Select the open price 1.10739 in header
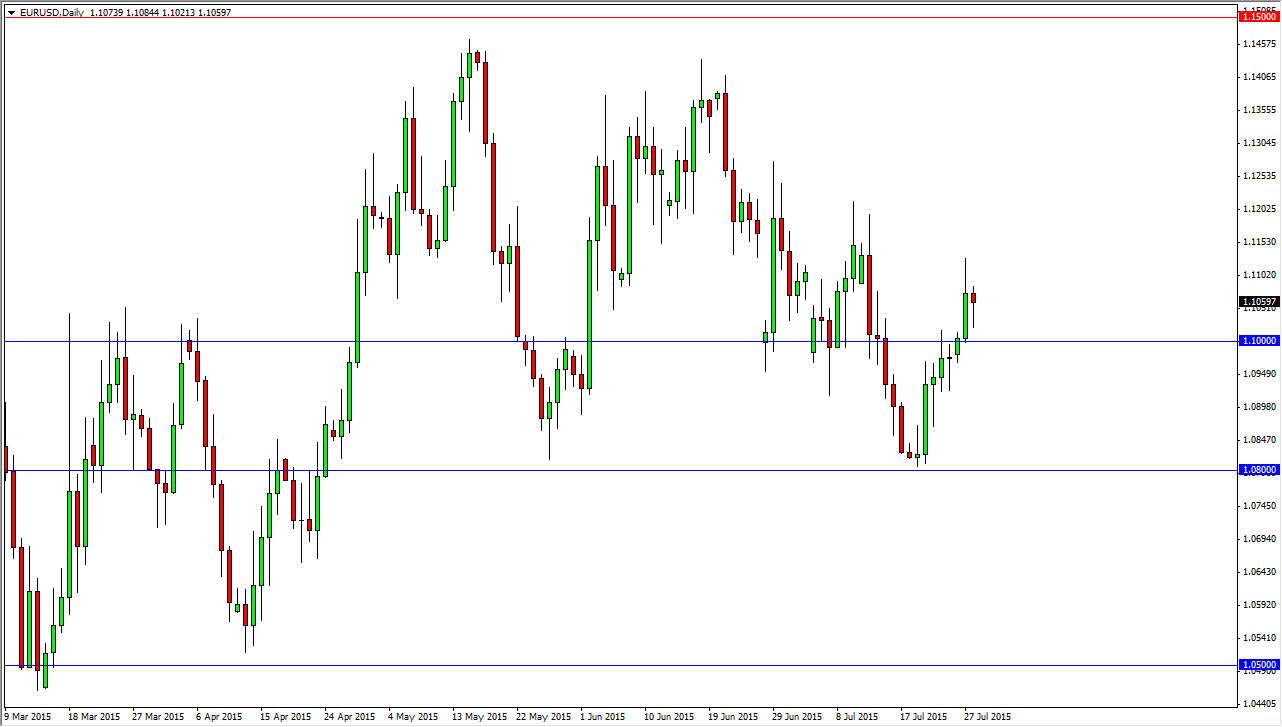 pos(106,13)
